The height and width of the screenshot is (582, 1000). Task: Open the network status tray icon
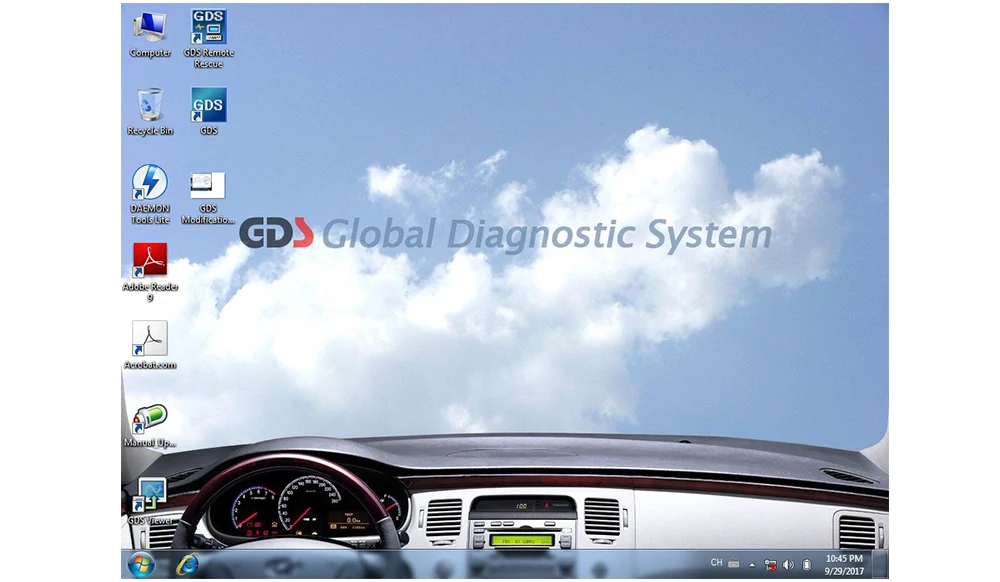tap(770, 565)
